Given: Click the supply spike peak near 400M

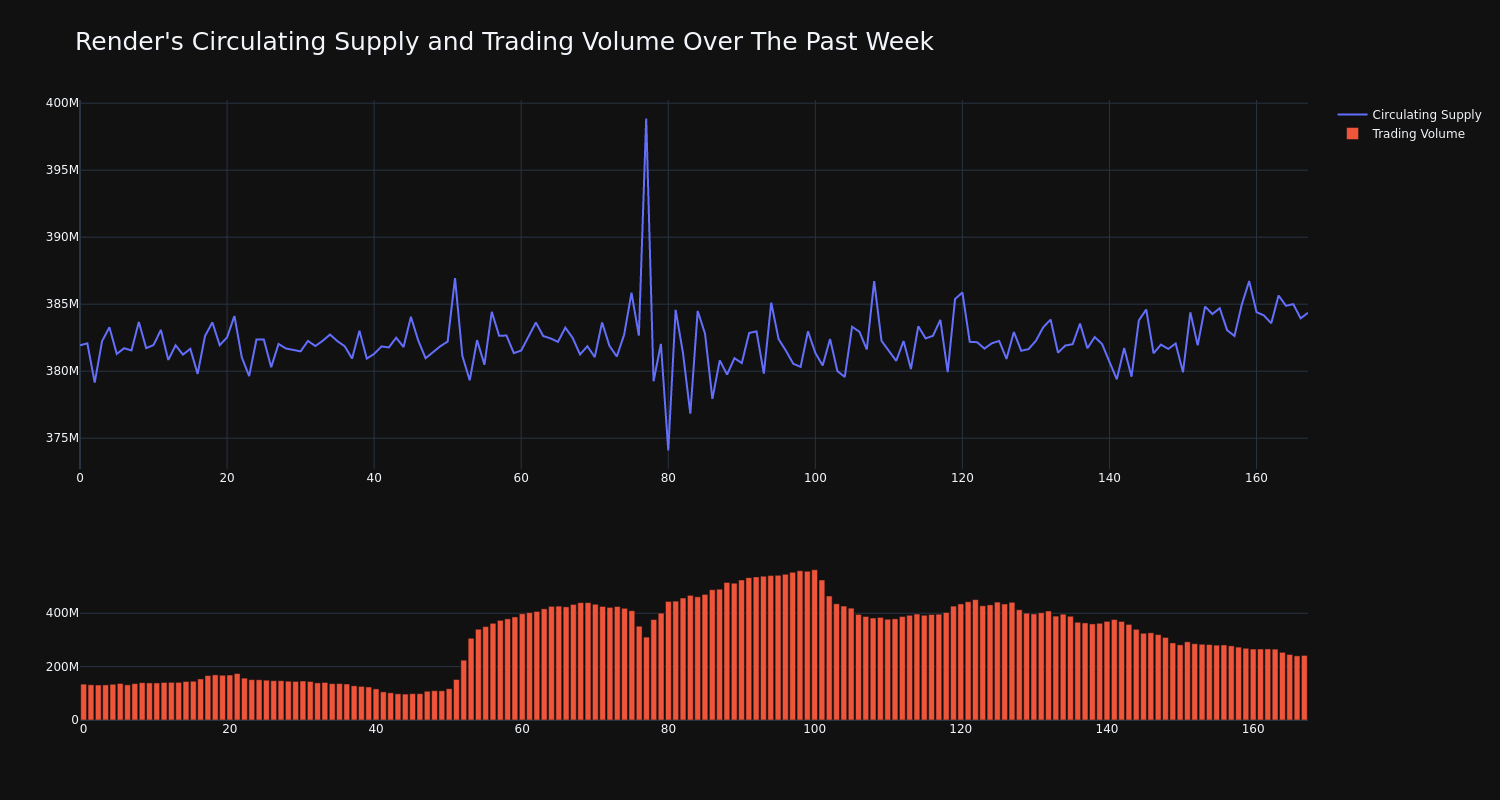Looking at the screenshot, I should [646, 119].
